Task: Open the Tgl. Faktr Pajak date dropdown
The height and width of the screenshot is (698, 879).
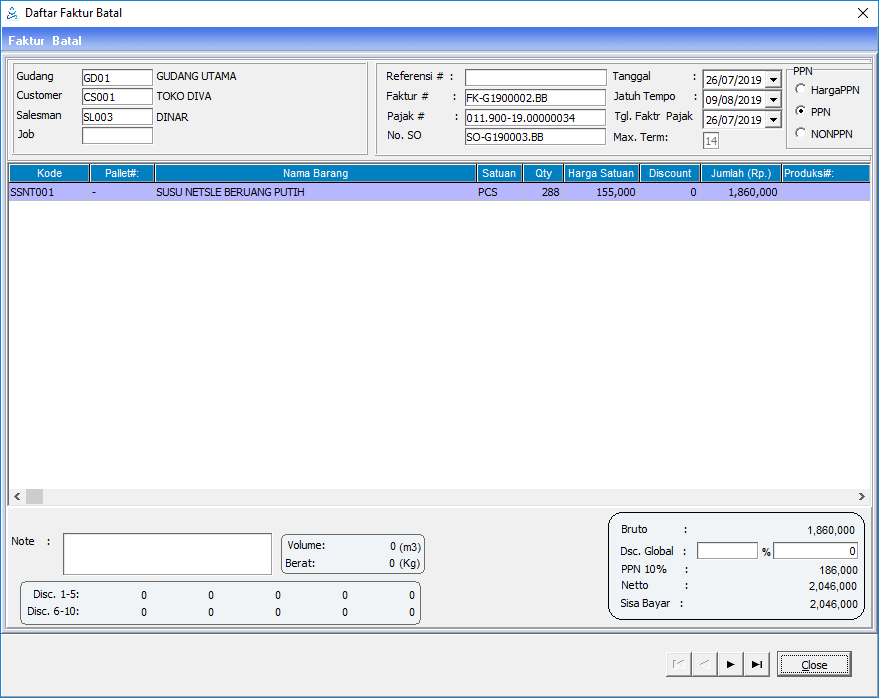Action: click(x=773, y=120)
